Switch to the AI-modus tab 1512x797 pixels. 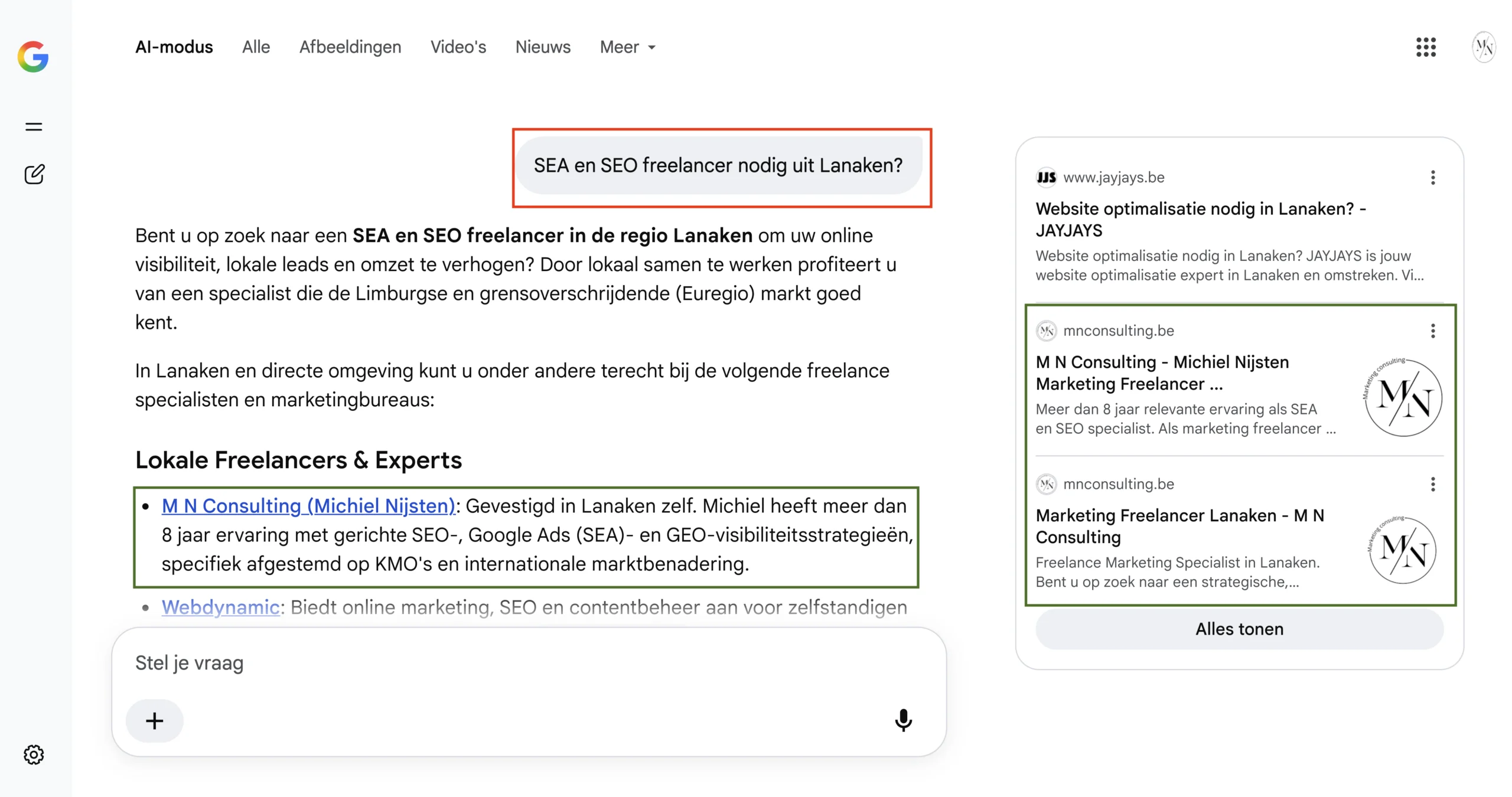174,47
